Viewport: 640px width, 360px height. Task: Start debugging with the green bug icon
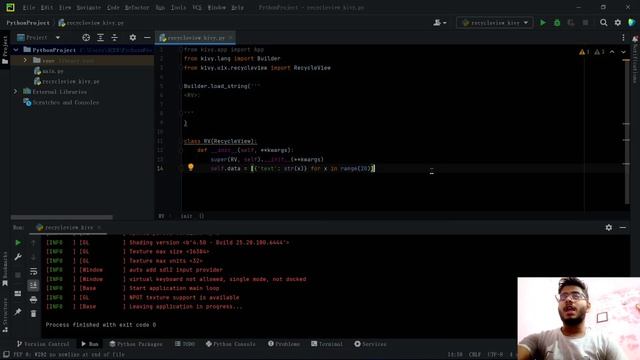(557, 23)
